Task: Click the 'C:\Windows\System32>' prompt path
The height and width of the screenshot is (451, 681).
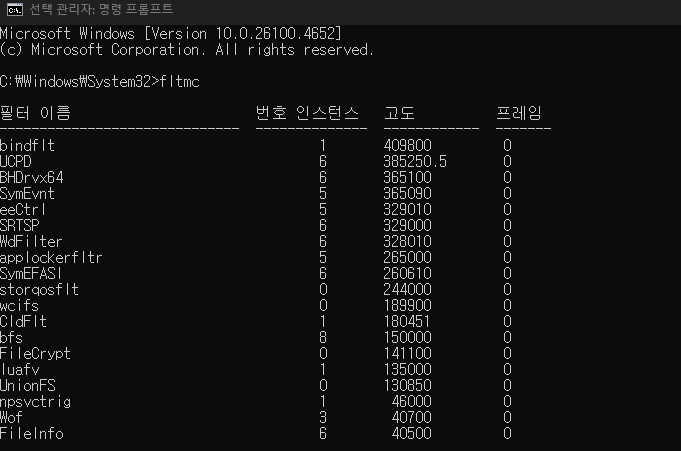Action: 79,81
